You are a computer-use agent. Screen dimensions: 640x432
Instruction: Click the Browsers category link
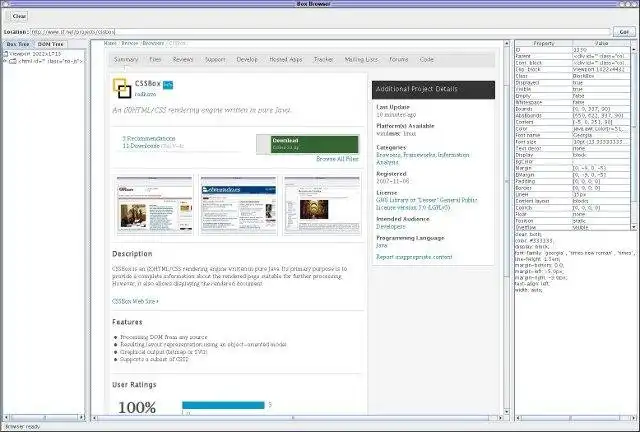[389, 155]
